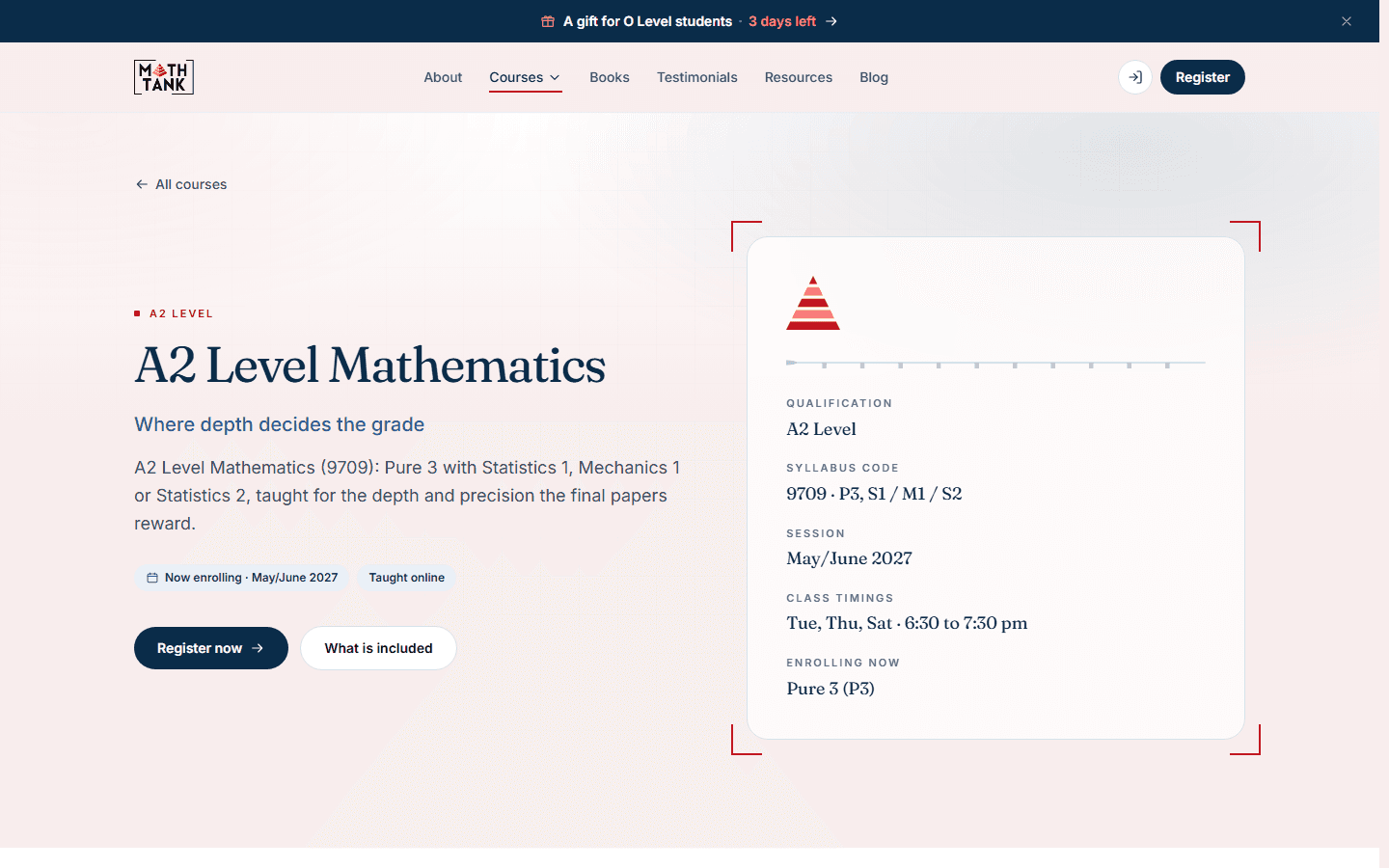Image resolution: width=1389 pixels, height=868 pixels.
Task: Click the A2 Level Mathematics heading
Action: (x=370, y=365)
